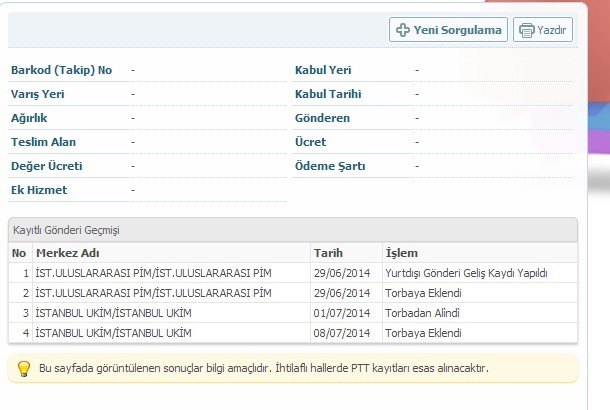Select the İşlem column header
Image resolution: width=610 pixels, height=410 pixels.
402,253
